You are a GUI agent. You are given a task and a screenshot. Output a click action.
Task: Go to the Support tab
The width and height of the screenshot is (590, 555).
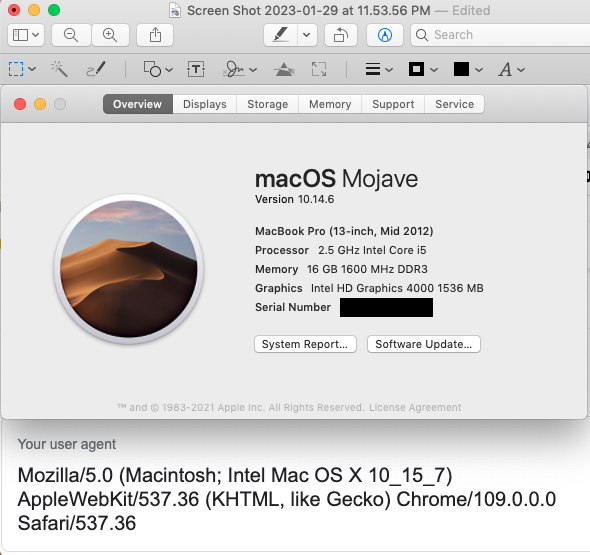pyautogui.click(x=393, y=104)
